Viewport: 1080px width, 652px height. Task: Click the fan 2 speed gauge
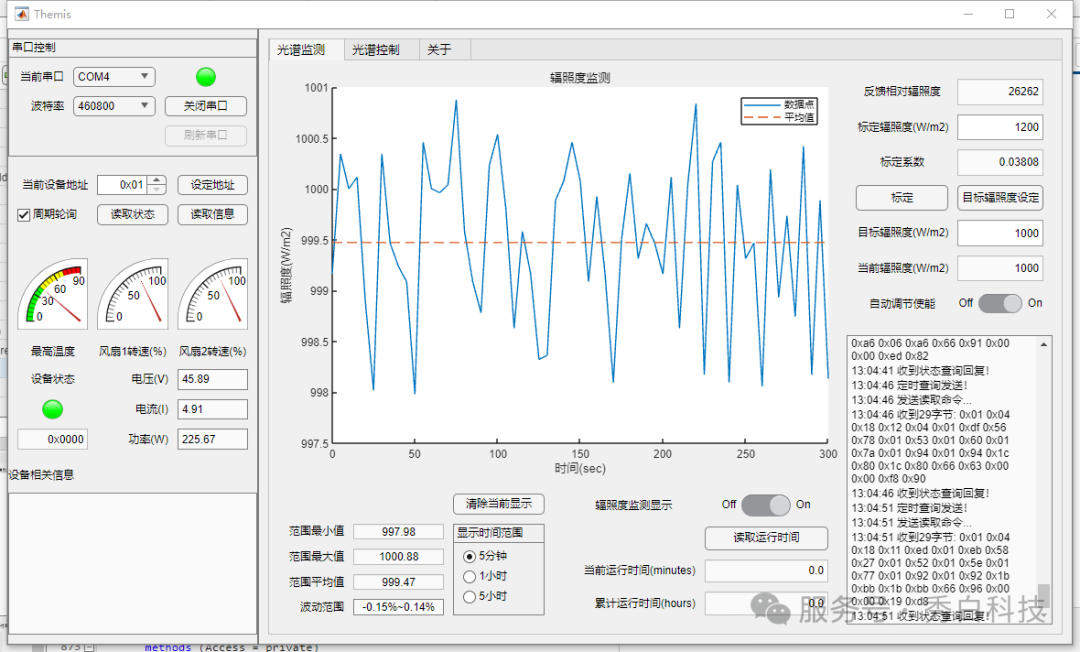213,295
